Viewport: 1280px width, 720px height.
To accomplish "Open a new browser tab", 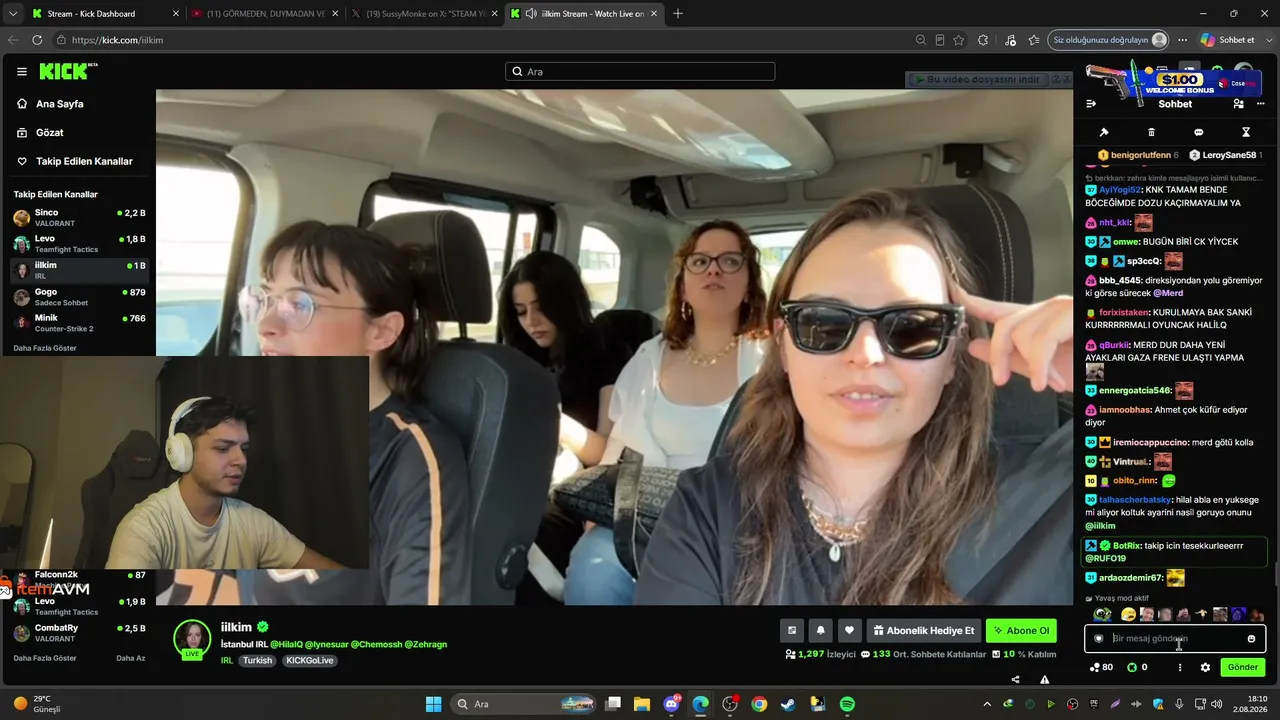I will pyautogui.click(x=678, y=14).
